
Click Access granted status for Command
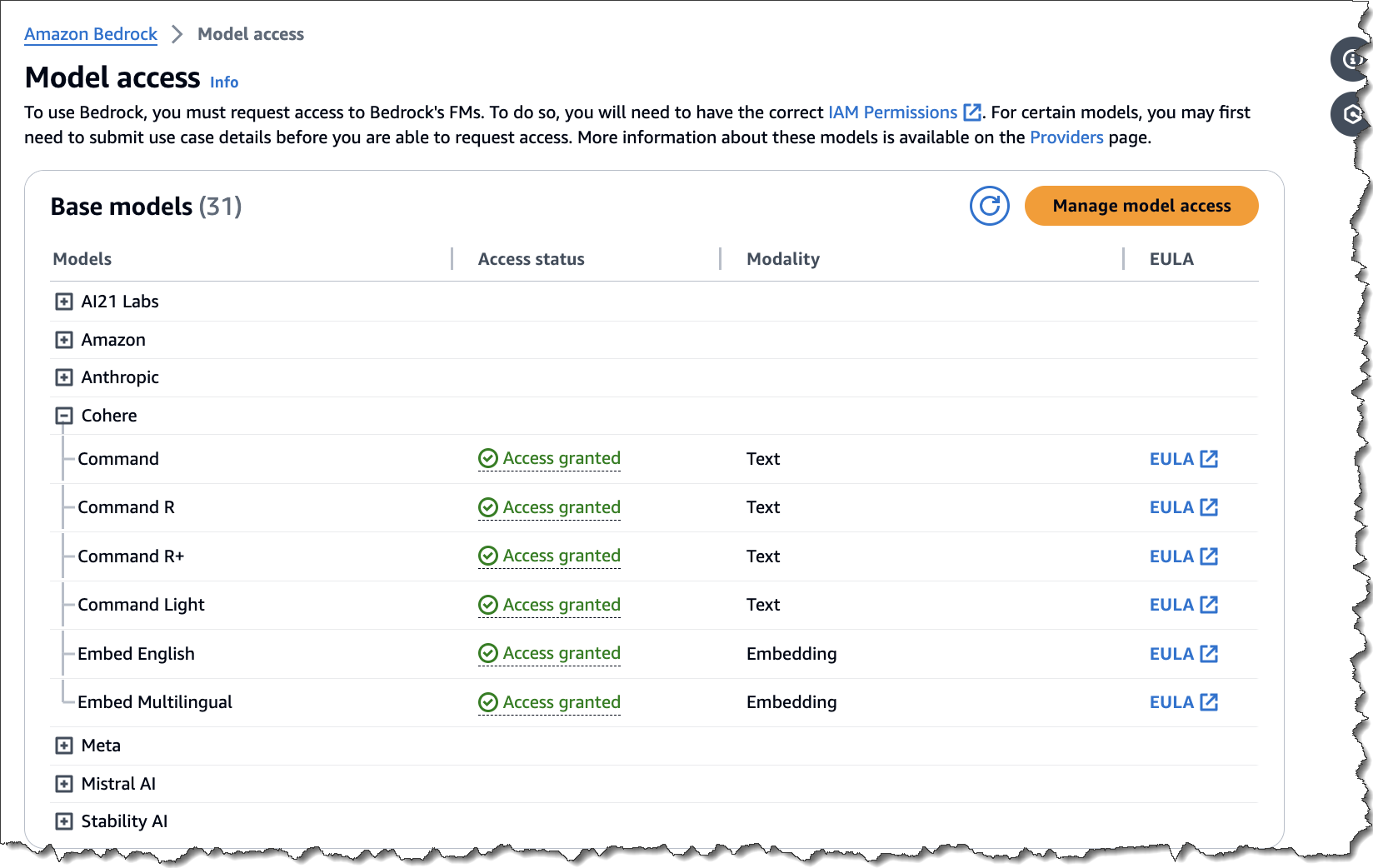(562, 459)
